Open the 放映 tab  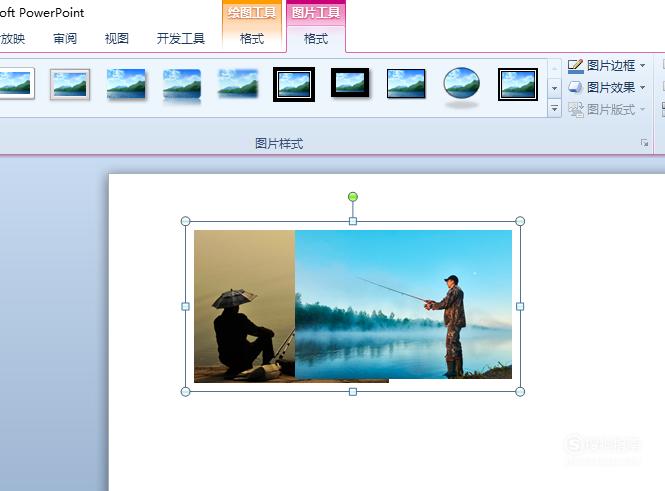(x=13, y=39)
